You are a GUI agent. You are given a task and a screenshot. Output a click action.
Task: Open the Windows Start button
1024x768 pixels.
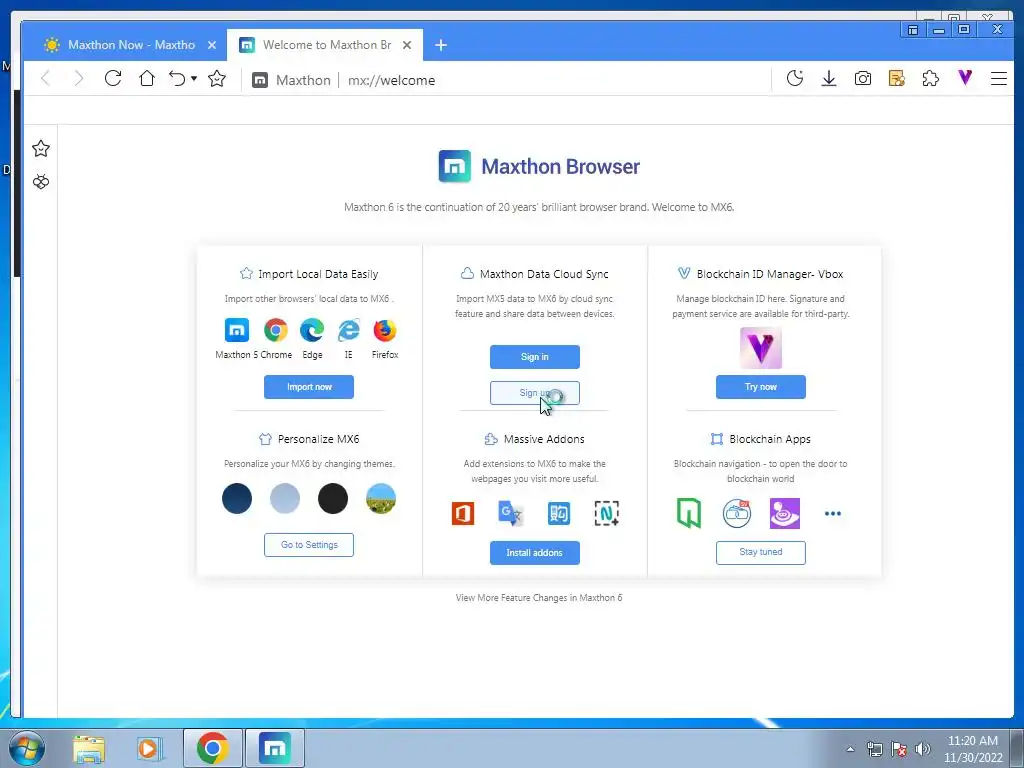coord(27,748)
